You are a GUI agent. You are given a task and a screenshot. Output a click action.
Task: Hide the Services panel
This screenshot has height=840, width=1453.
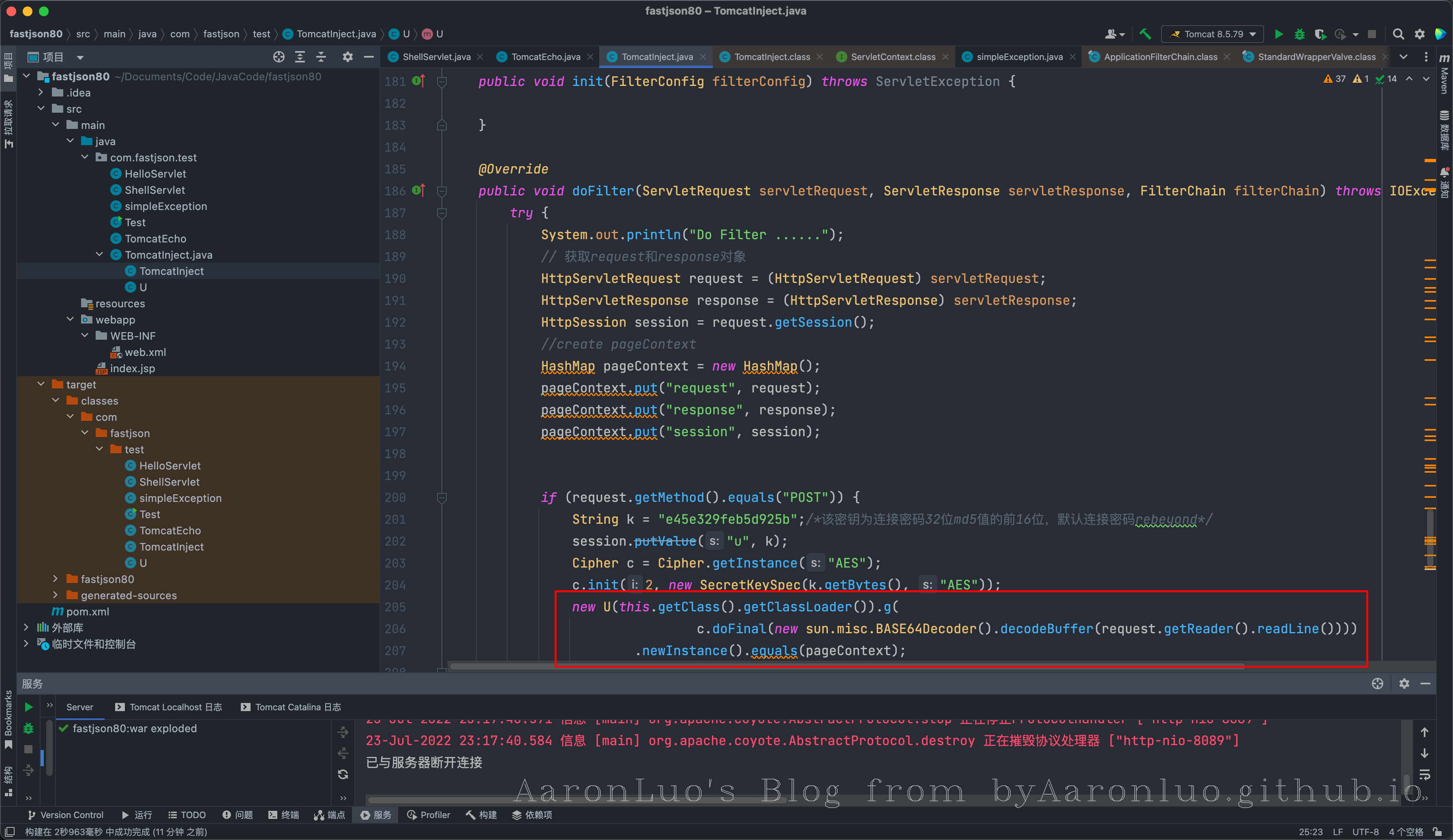[x=1425, y=683]
